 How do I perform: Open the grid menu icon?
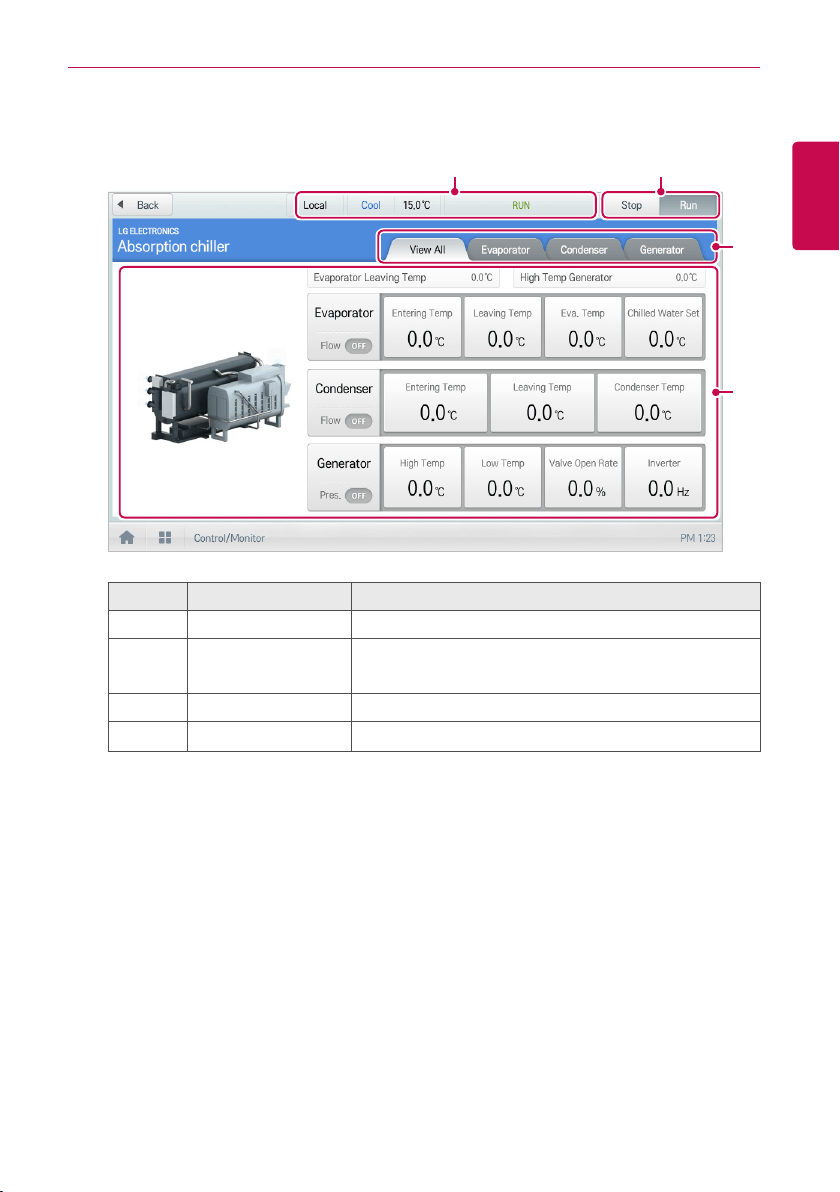coord(165,537)
